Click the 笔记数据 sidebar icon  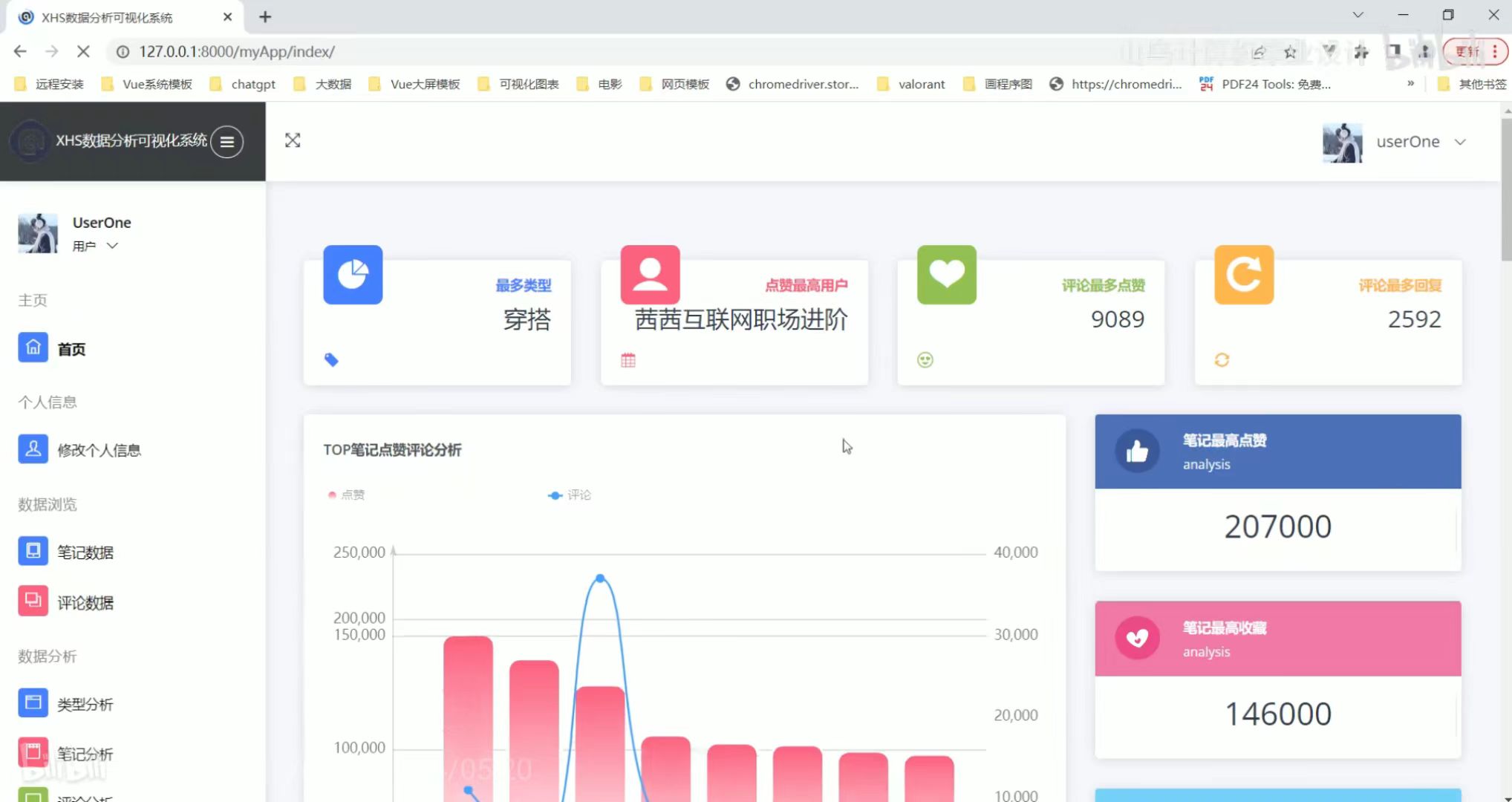(x=33, y=551)
